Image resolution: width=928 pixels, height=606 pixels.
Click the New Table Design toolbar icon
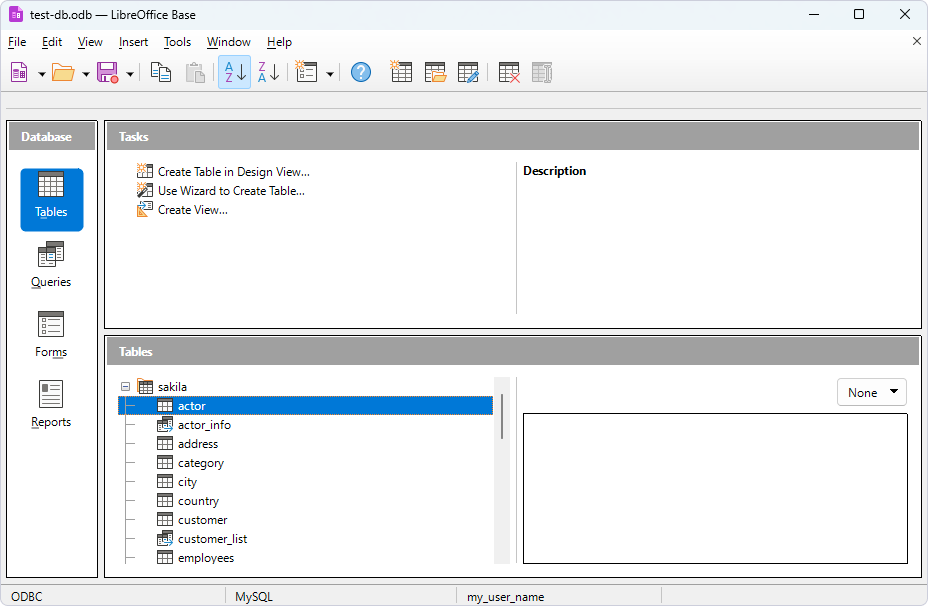(401, 72)
